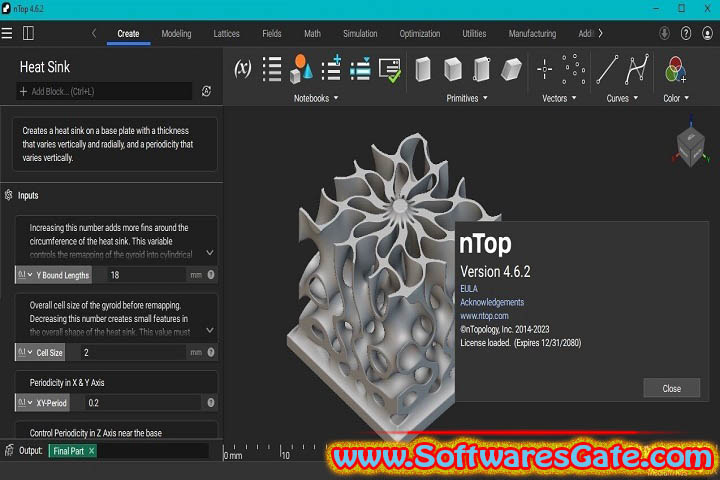Open the Curves dropdown

click(622, 98)
